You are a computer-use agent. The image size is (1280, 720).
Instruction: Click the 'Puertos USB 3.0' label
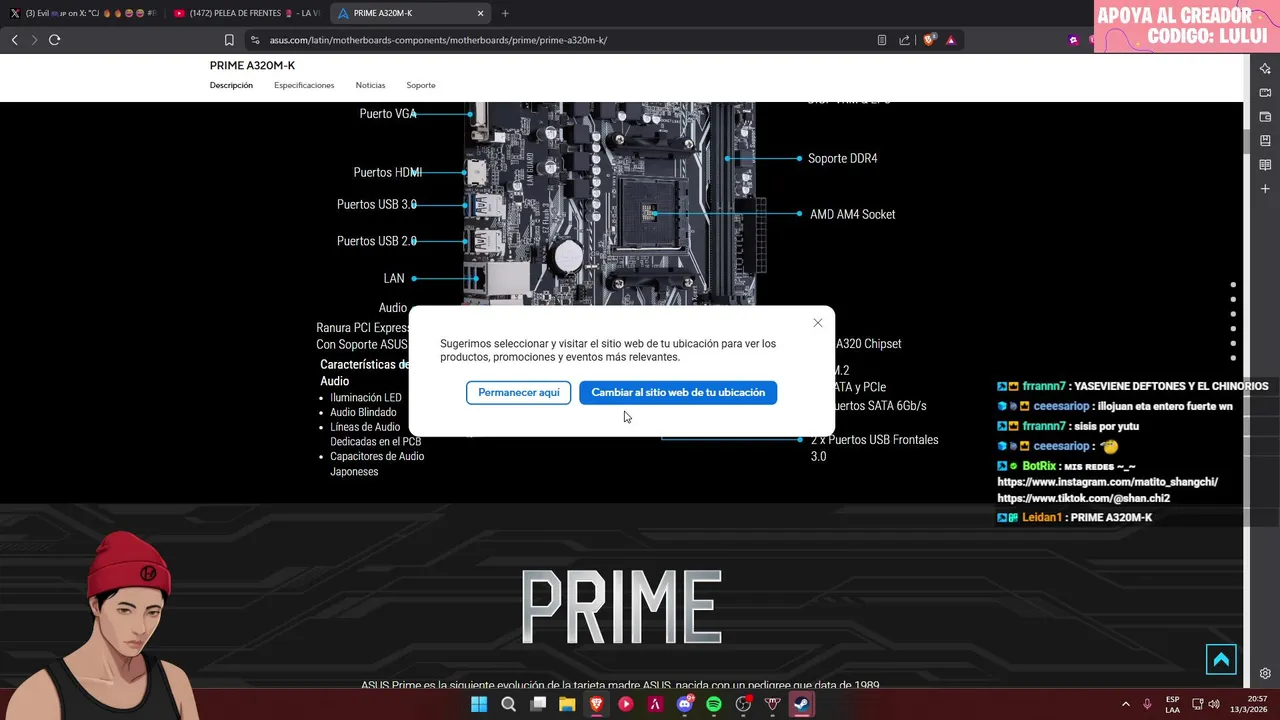[x=377, y=205]
